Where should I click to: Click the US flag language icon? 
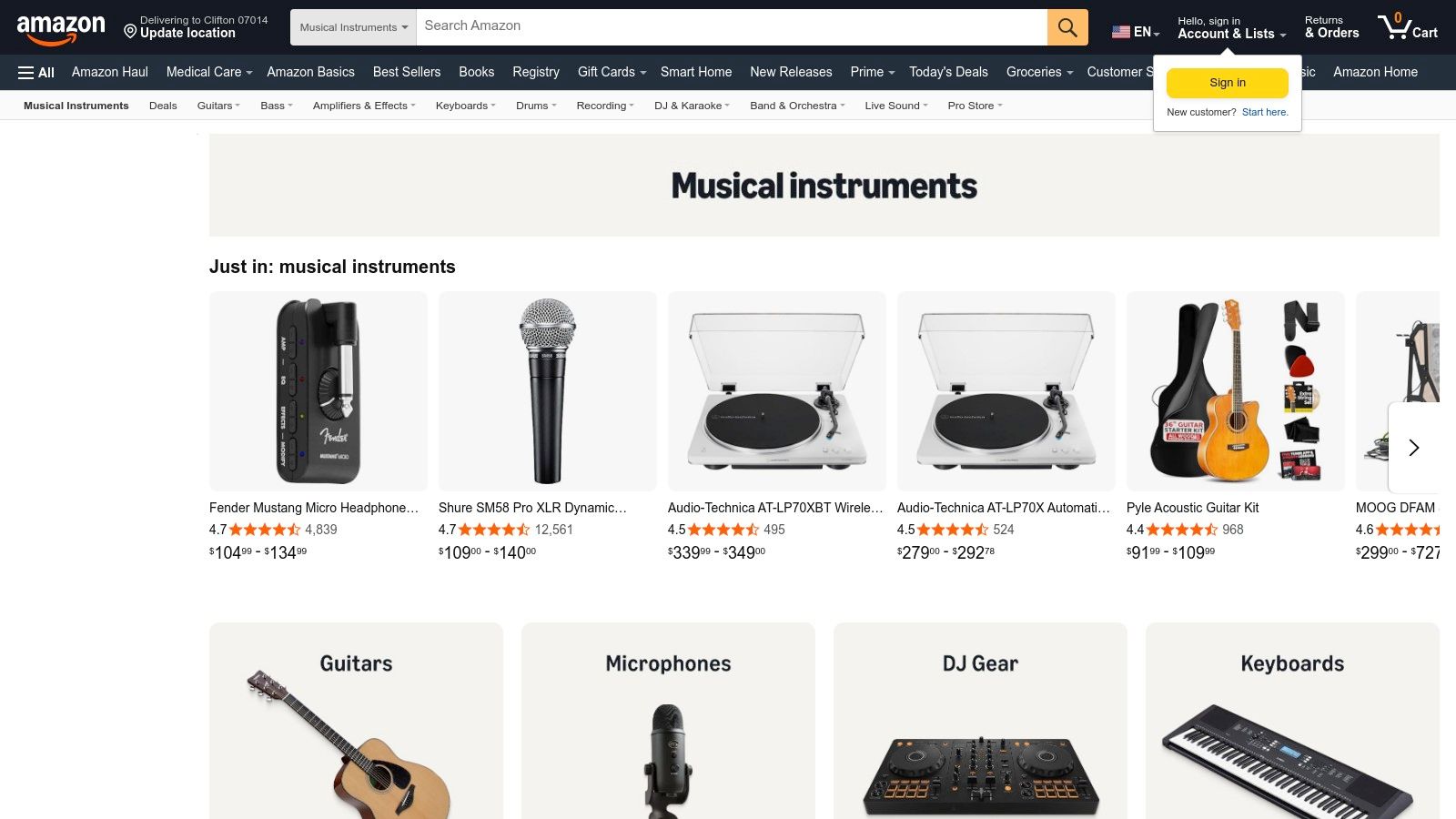(x=1119, y=31)
